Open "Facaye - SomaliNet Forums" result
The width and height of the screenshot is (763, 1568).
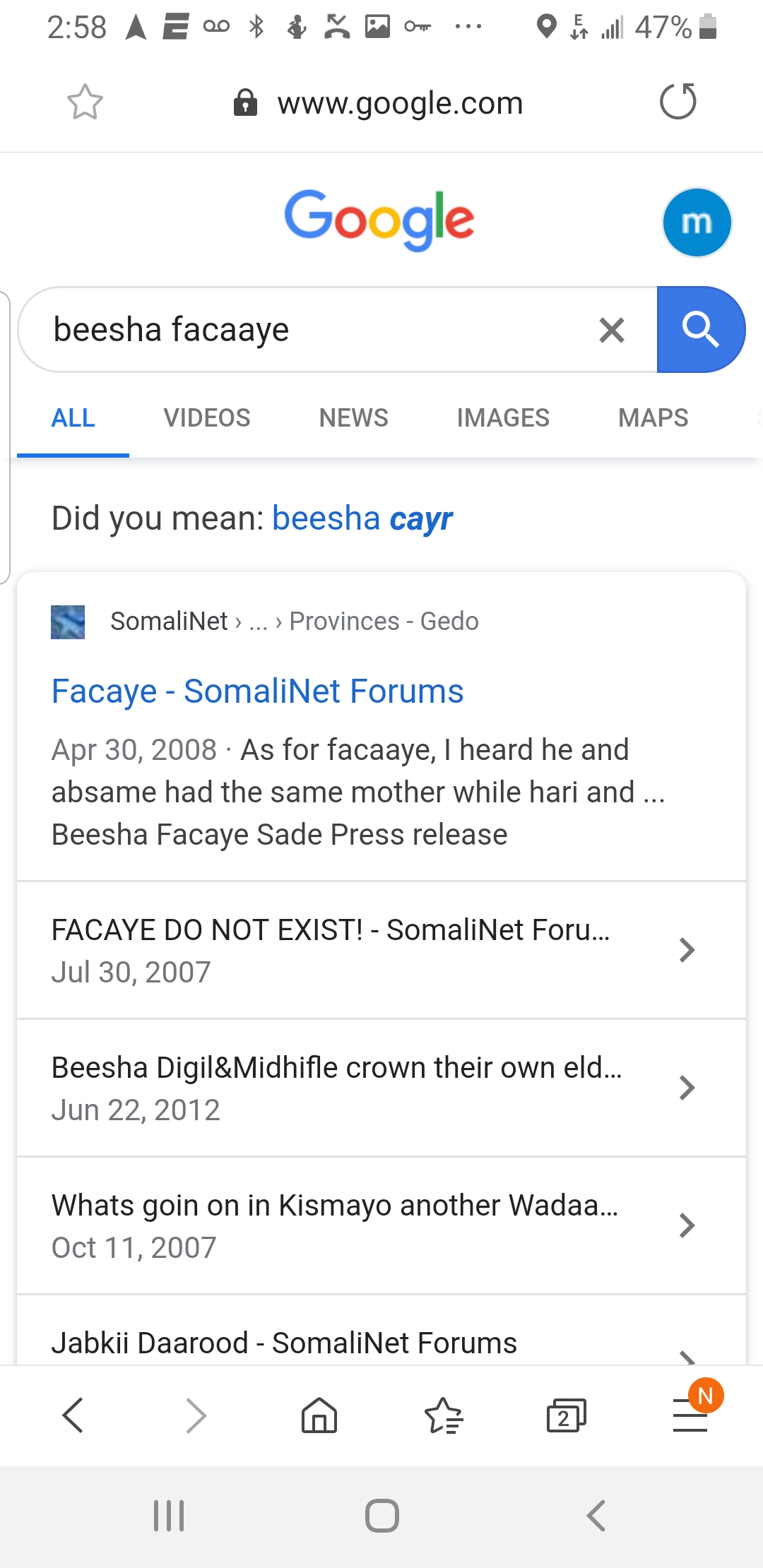click(257, 691)
